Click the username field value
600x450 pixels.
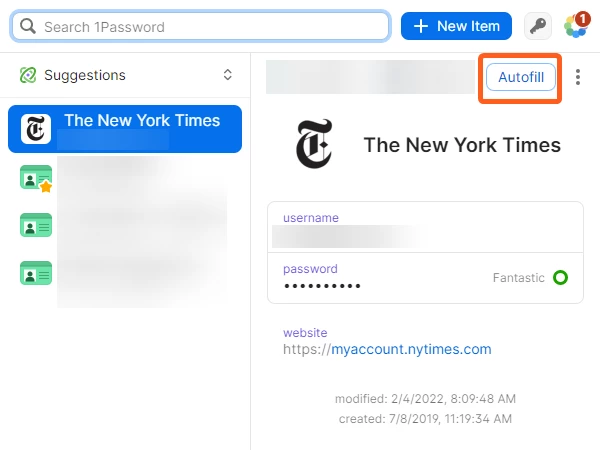pyautogui.click(x=344, y=236)
